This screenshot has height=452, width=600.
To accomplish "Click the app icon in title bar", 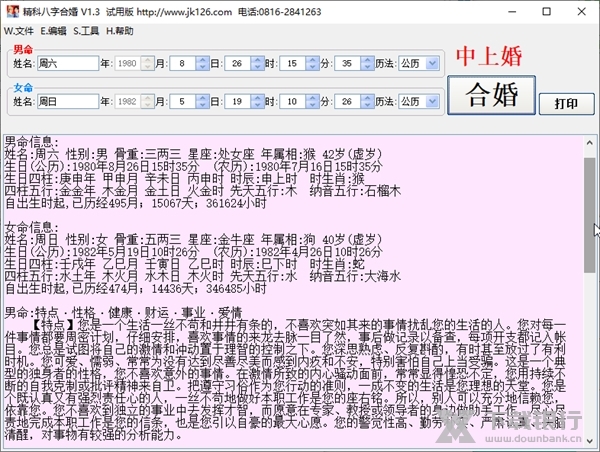I will click(13, 11).
